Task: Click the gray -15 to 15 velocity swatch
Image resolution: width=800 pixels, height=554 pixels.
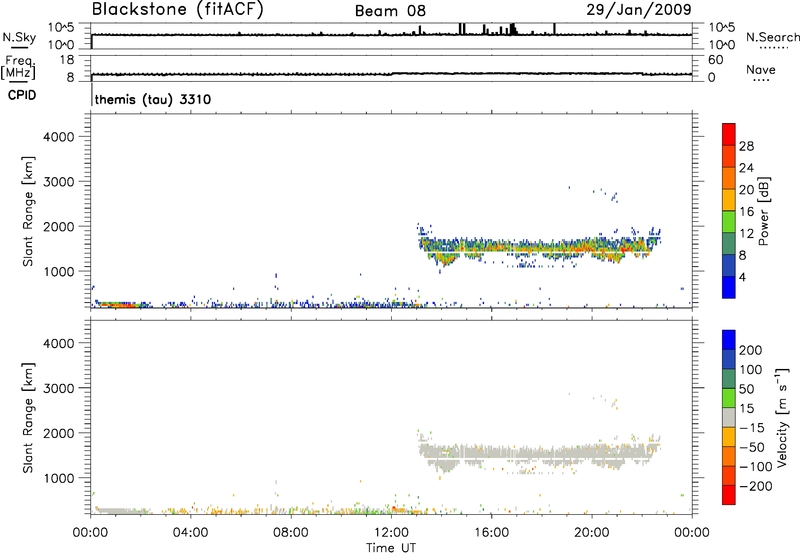Action: click(x=729, y=418)
